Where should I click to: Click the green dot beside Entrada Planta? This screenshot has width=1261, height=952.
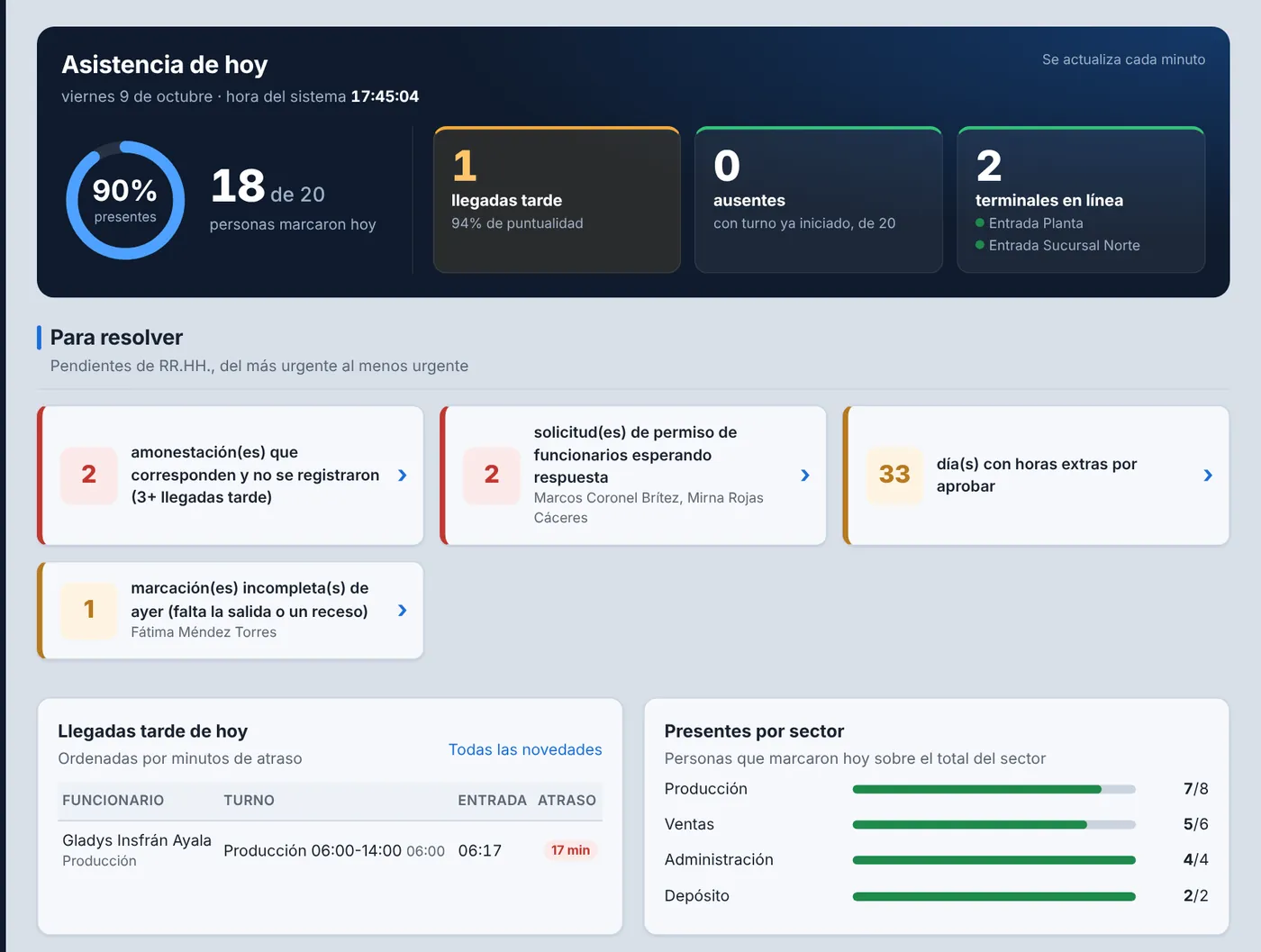click(x=980, y=222)
